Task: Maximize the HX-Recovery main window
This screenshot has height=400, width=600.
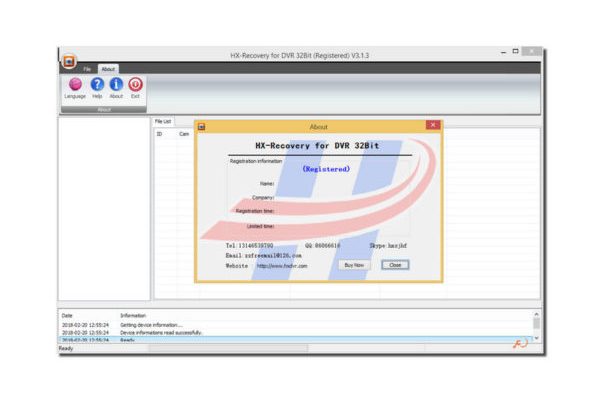Action: (x=516, y=51)
